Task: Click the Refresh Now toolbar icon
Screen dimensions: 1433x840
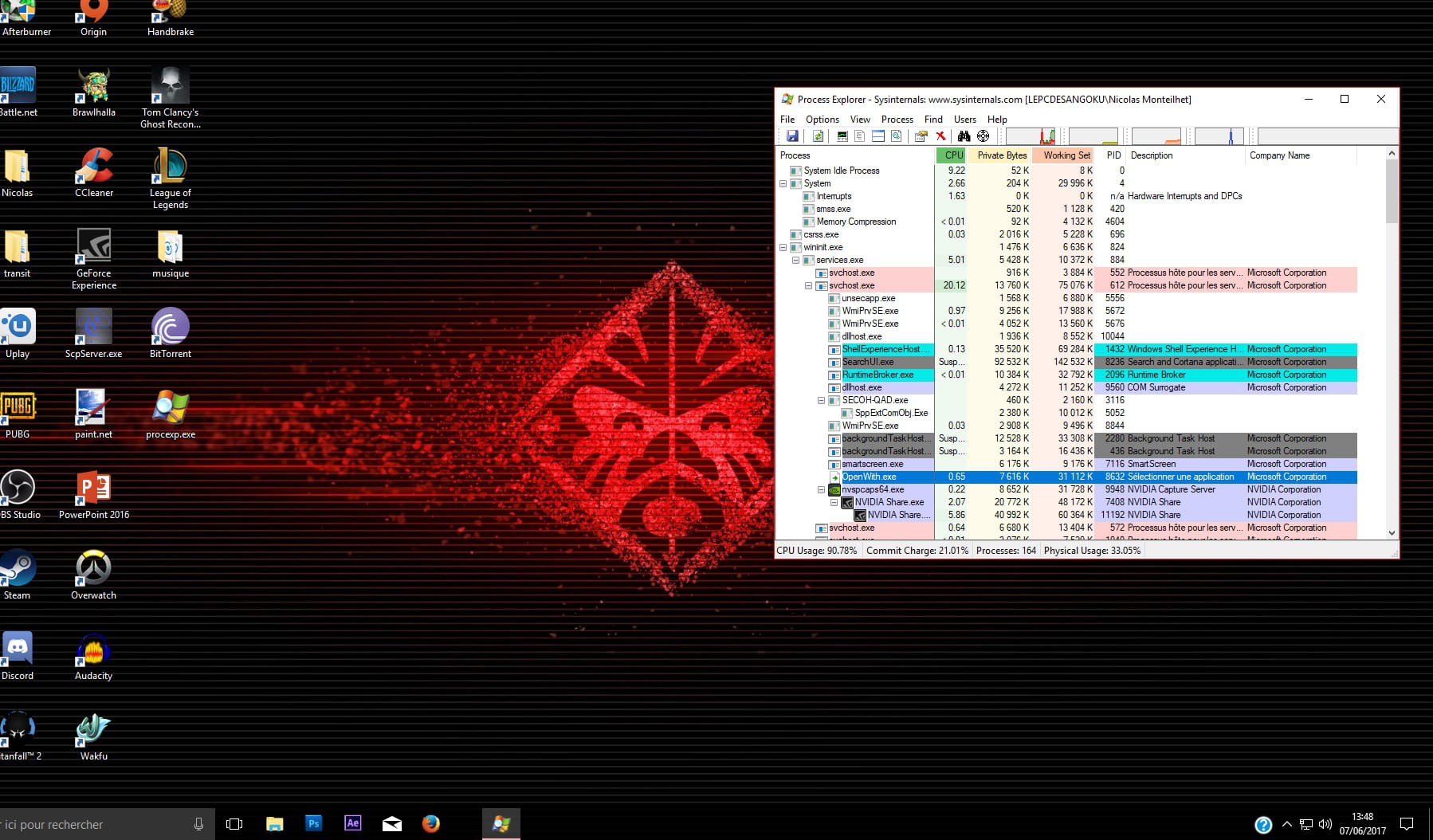Action: (818, 136)
